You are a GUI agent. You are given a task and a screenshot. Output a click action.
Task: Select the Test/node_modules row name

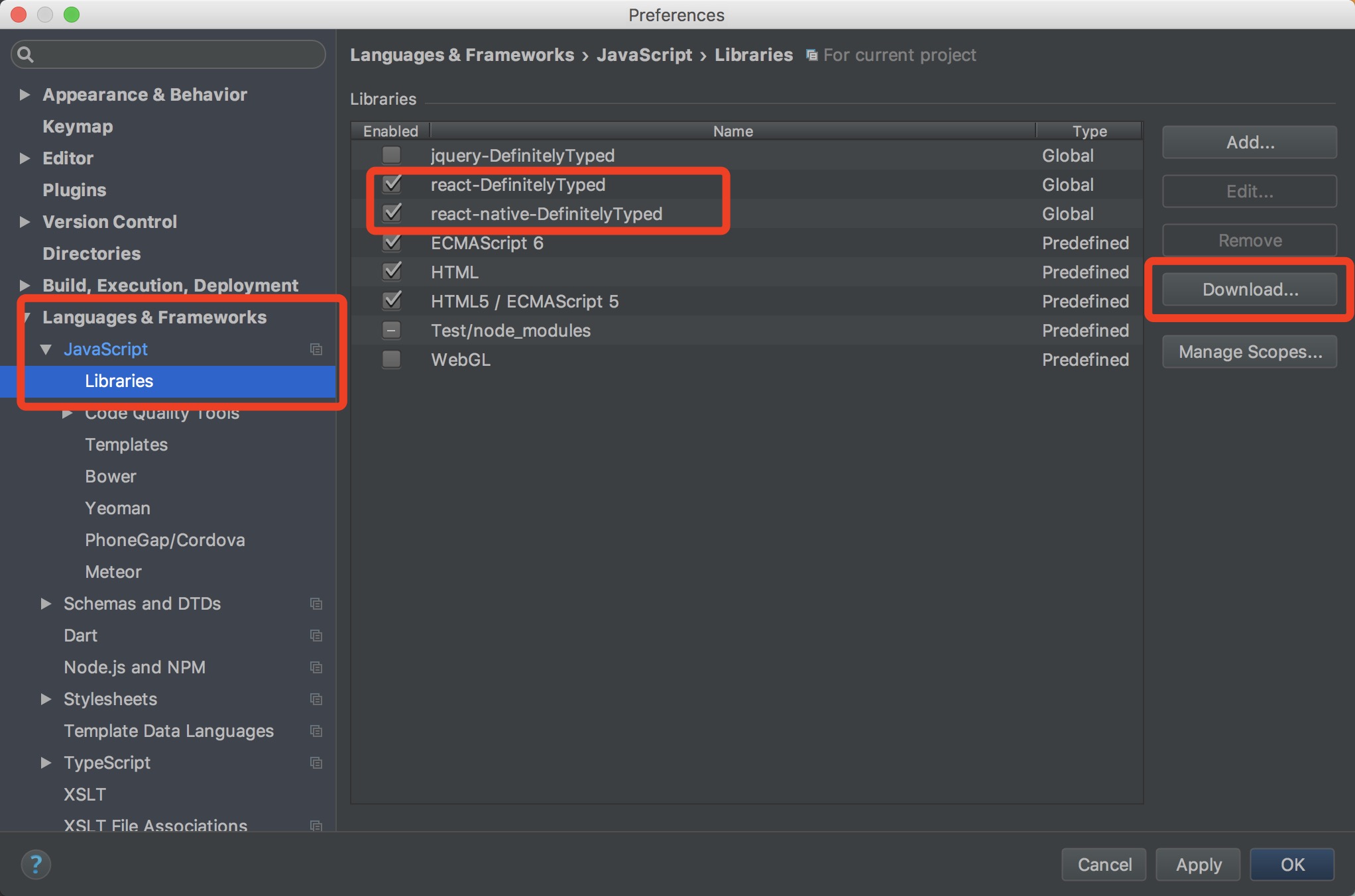click(510, 331)
